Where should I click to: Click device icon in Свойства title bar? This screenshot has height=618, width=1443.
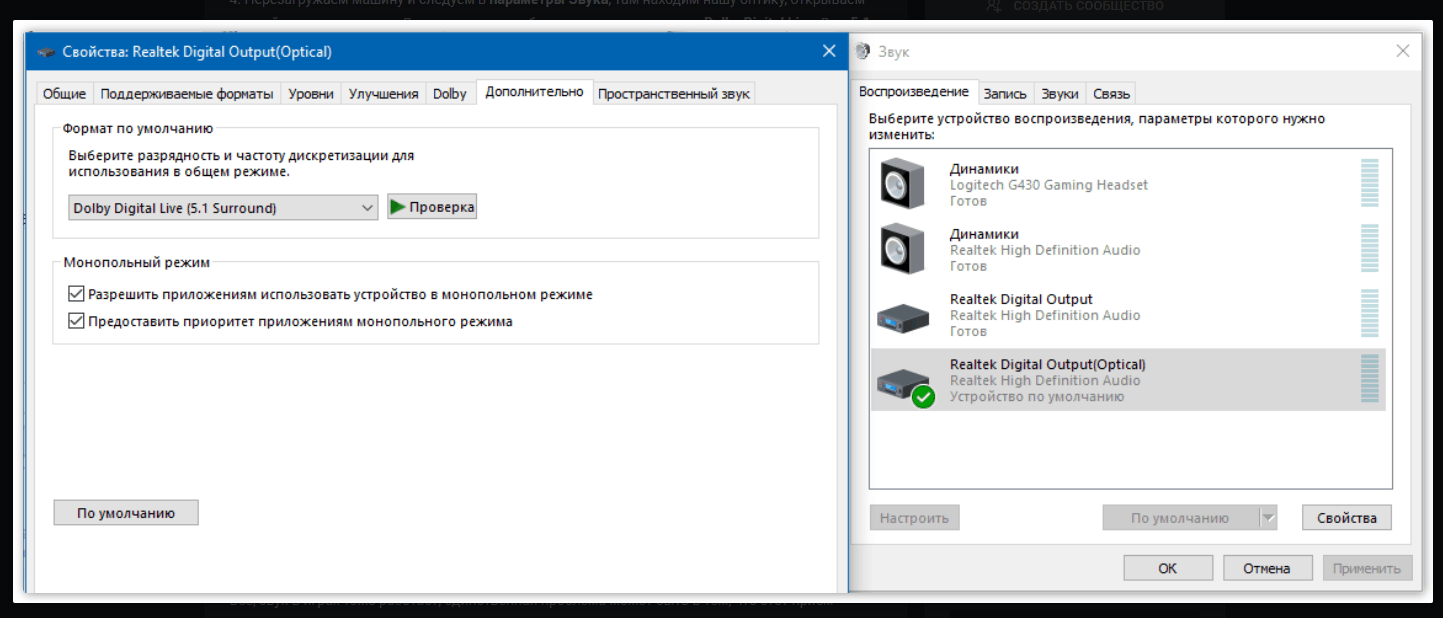tap(46, 51)
